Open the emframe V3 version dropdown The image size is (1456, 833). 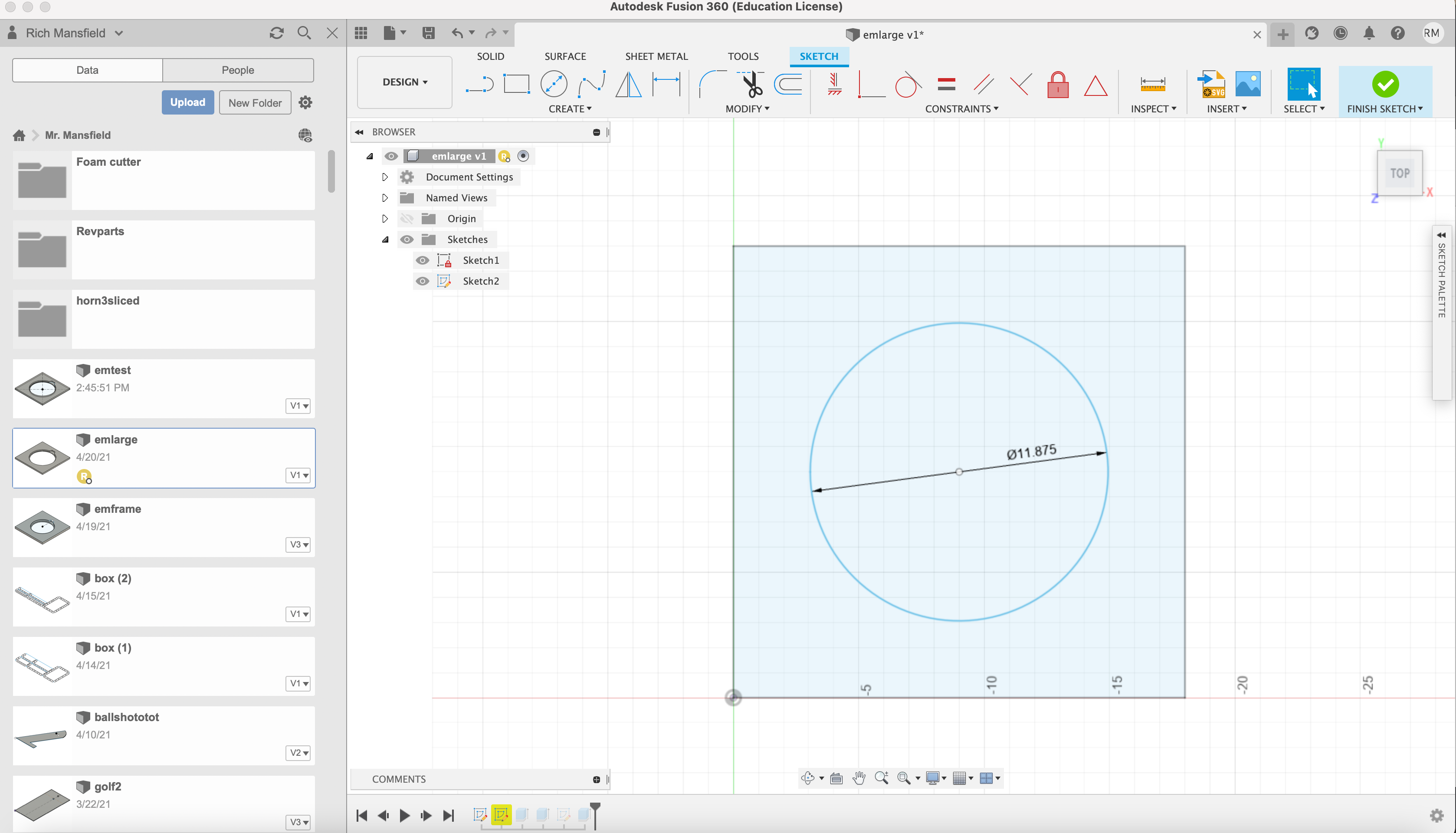(298, 544)
